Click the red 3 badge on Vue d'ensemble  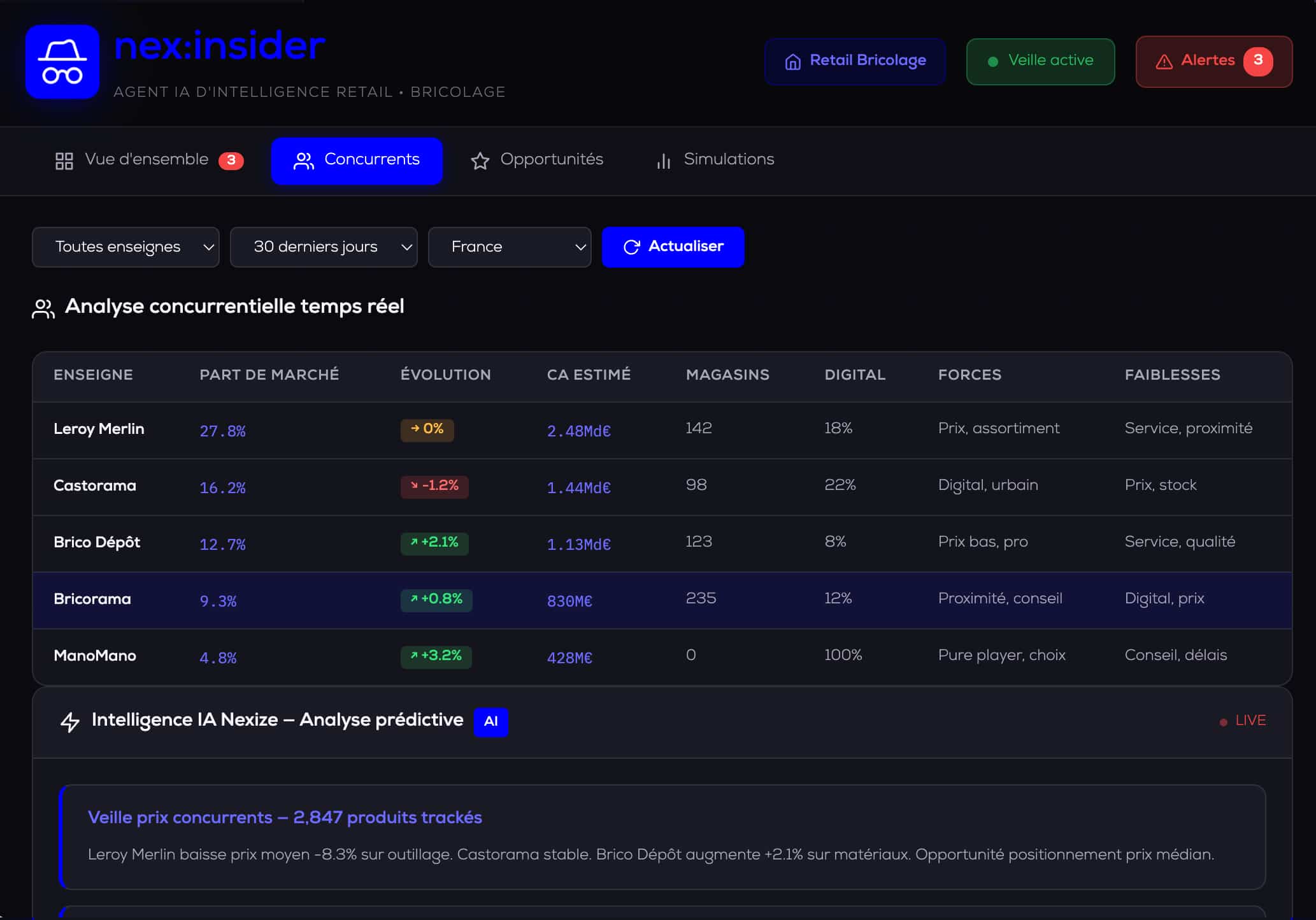tap(231, 161)
